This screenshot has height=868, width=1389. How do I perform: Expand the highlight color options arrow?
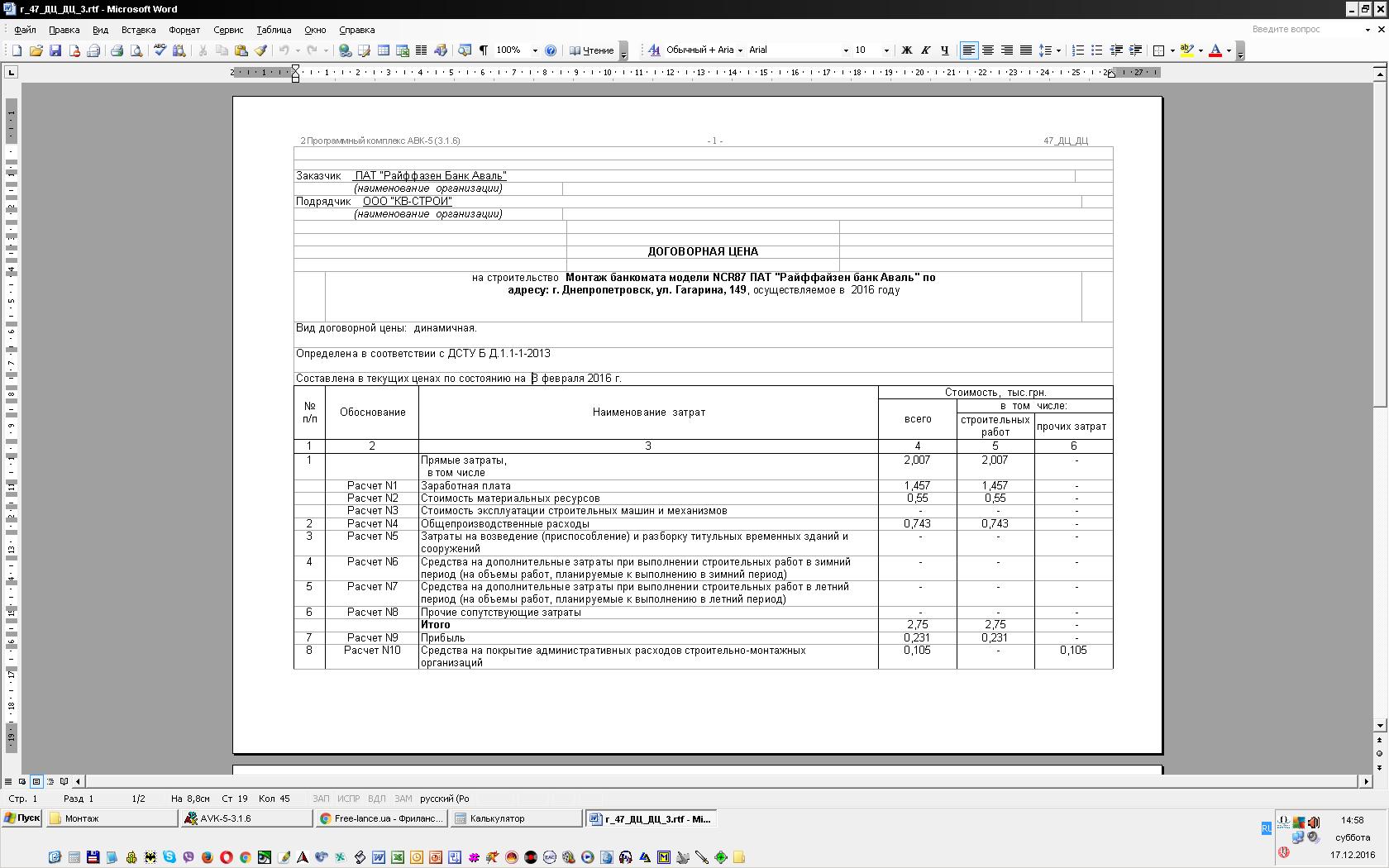point(1200,50)
